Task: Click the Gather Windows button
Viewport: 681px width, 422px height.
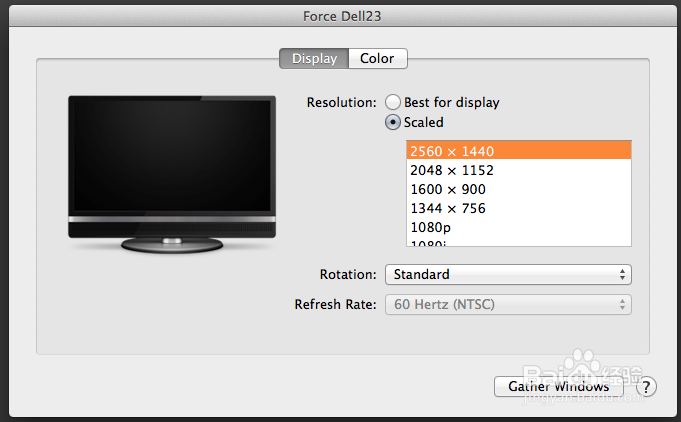Action: (x=559, y=386)
